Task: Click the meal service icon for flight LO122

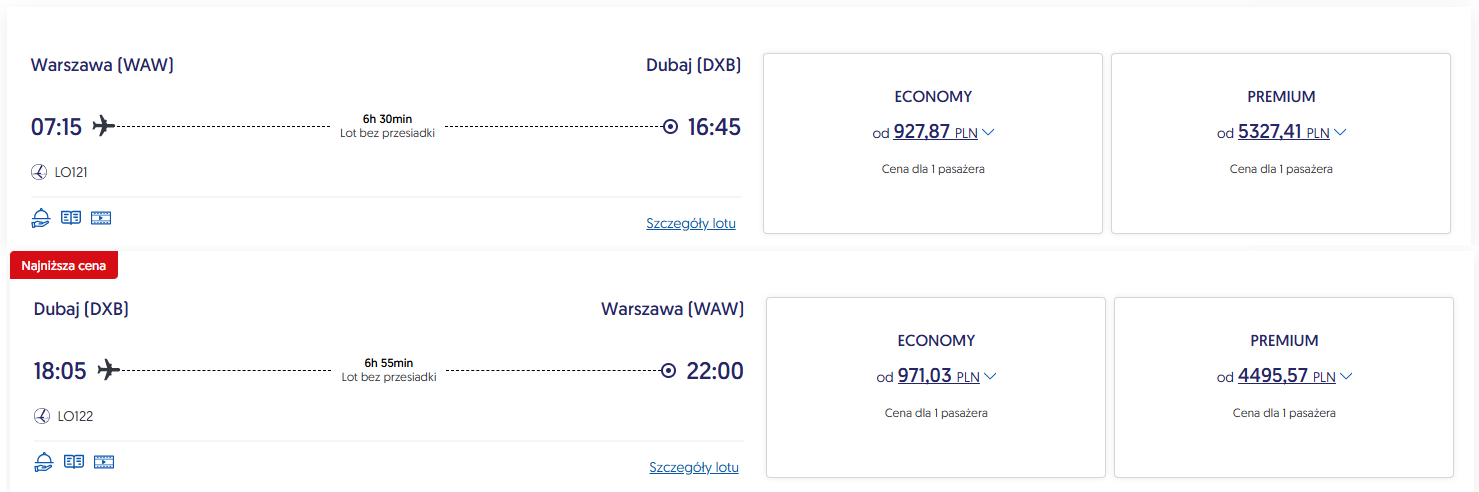Action: [44, 461]
